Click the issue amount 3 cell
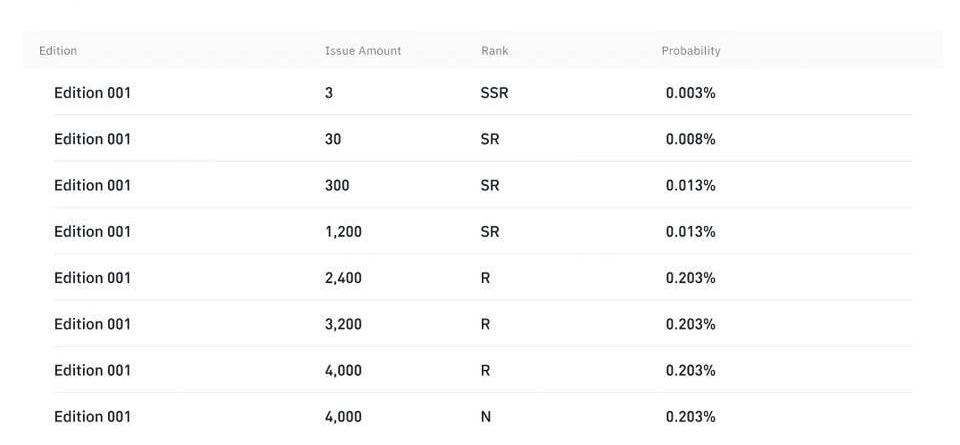Viewport: 960px width, 445px height. 329,93
